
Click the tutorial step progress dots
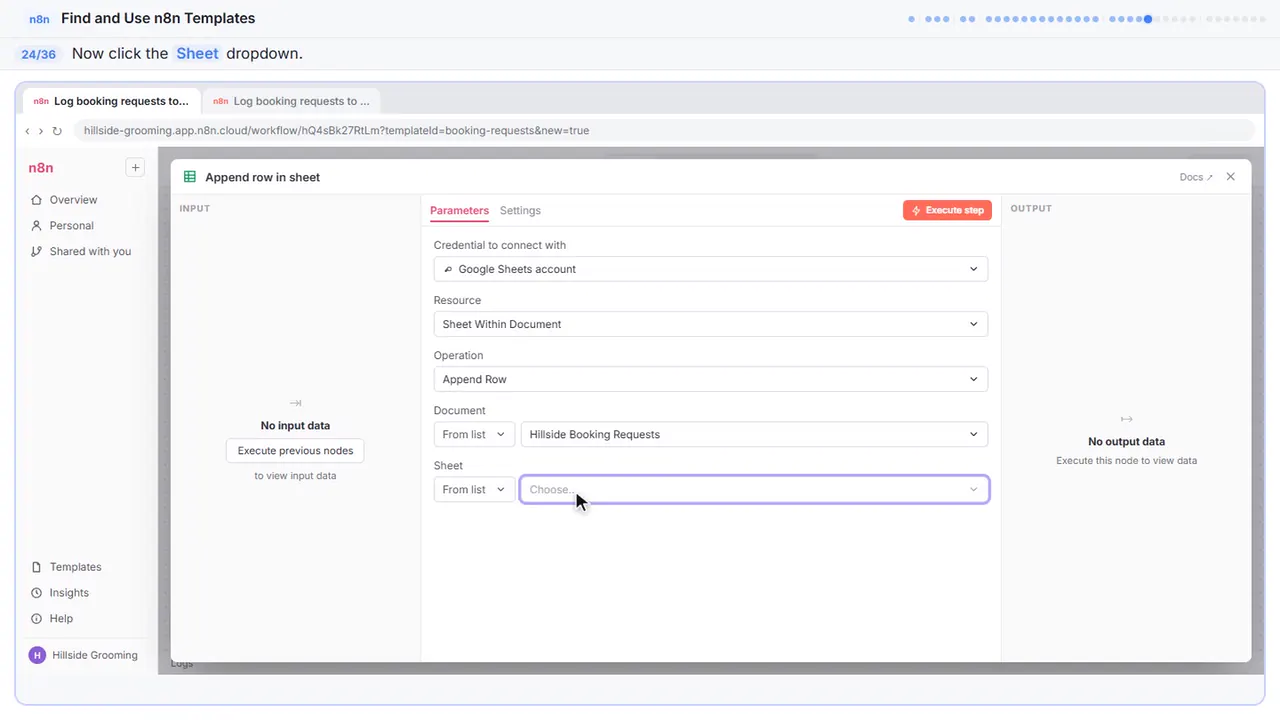1086,19
